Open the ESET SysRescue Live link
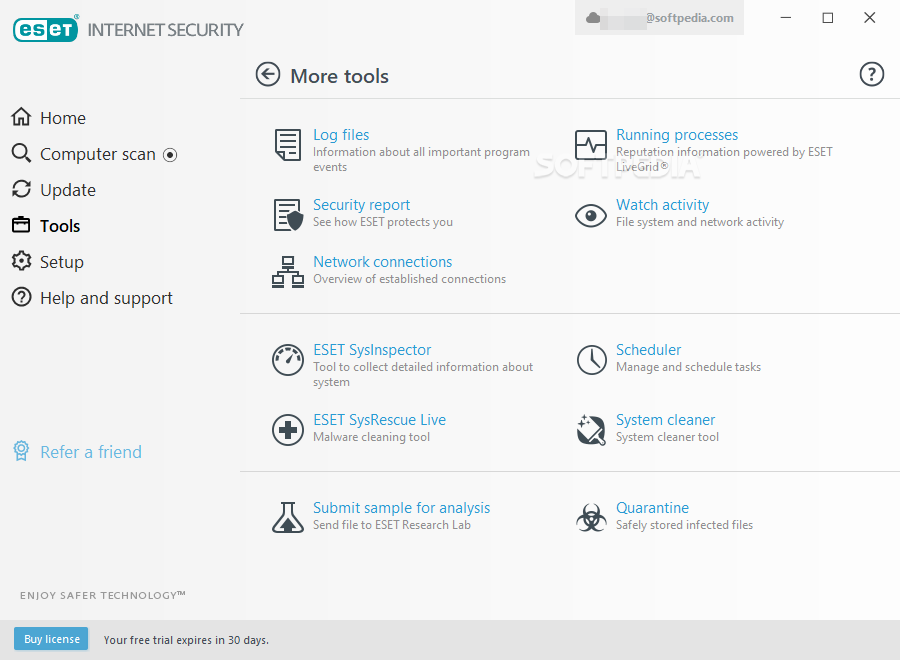Screen dimensions: 900x660 [x=379, y=420]
